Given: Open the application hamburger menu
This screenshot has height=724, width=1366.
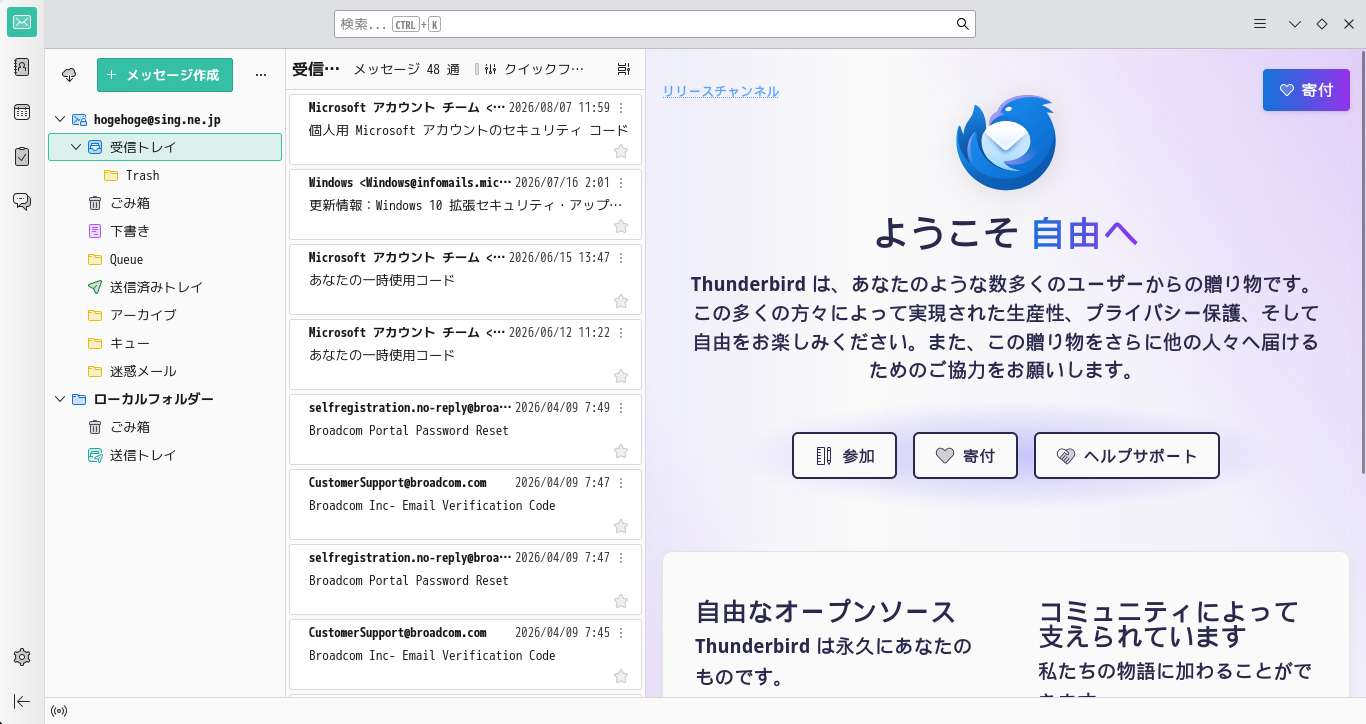Looking at the screenshot, I should [x=1261, y=24].
